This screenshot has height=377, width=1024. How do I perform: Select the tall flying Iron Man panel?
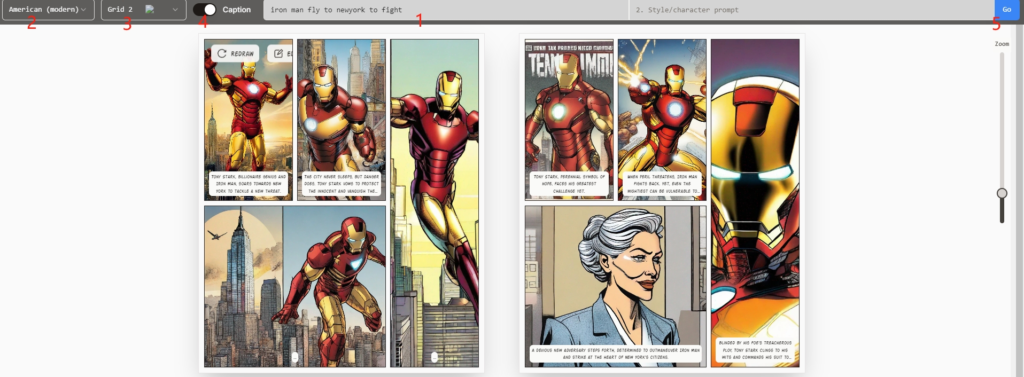coord(434,203)
